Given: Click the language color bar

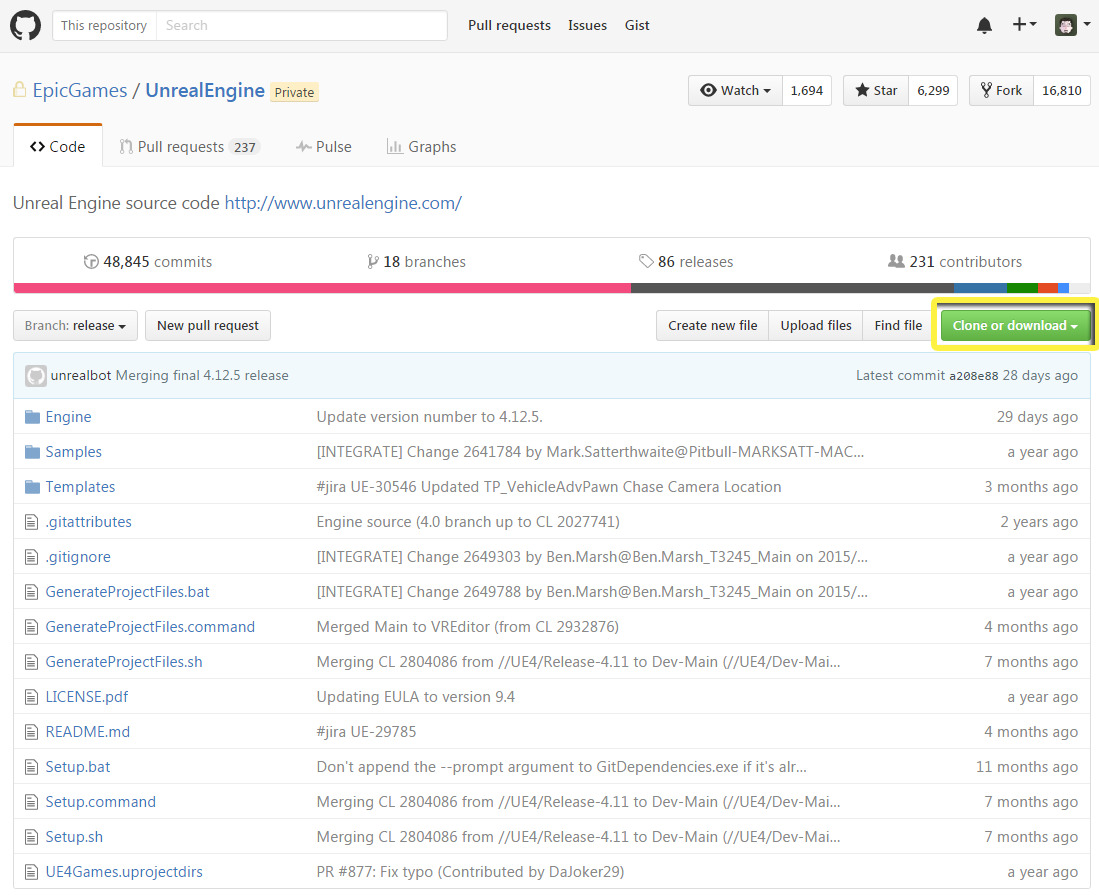Looking at the screenshot, I should point(551,288).
